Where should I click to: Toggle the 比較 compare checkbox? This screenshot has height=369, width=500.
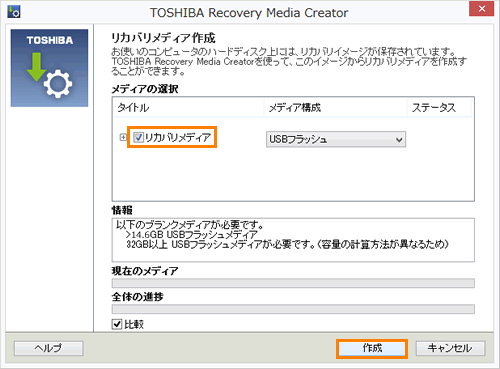(x=117, y=324)
